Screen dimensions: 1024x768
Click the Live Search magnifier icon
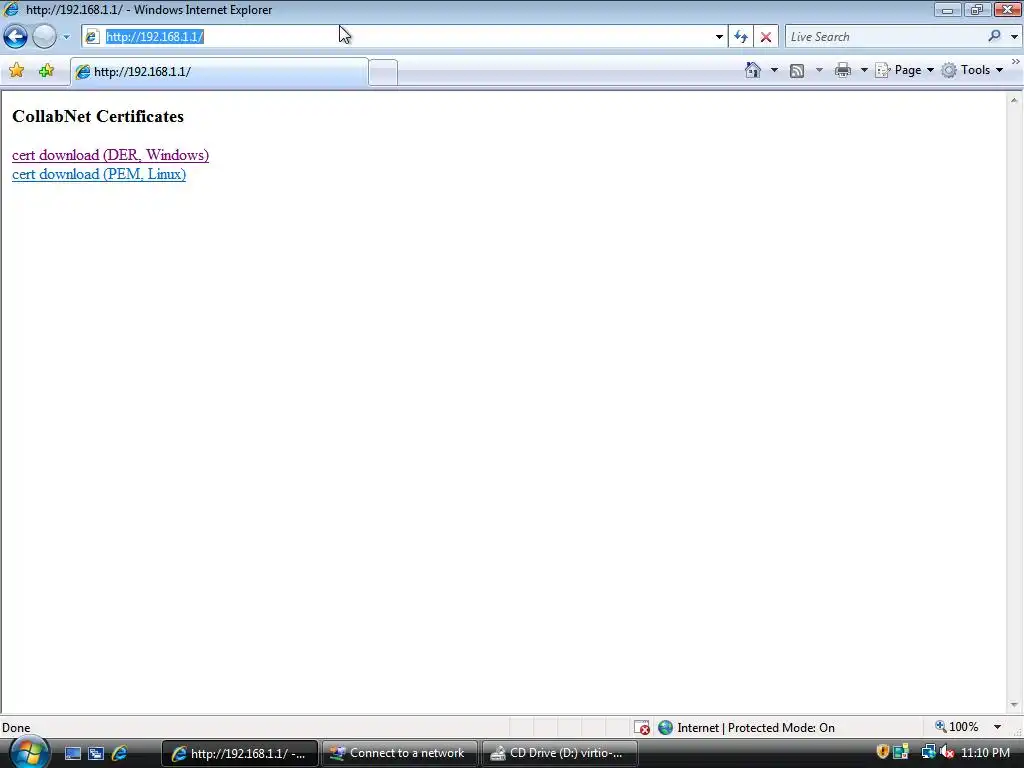click(995, 37)
